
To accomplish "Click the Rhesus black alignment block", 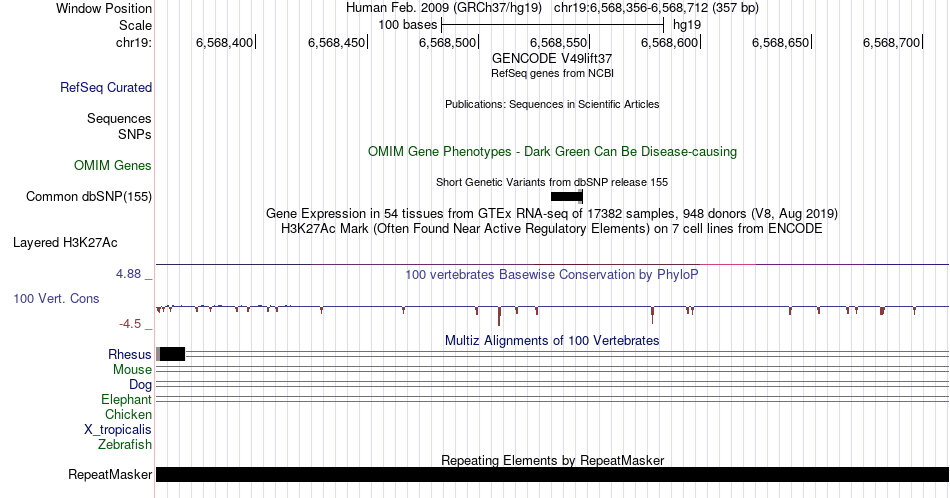I will (173, 354).
